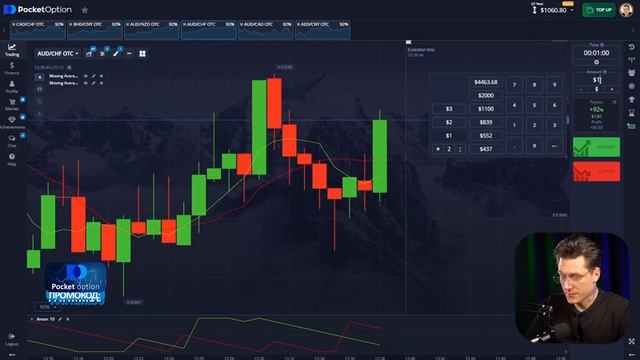Click the expiration time 00:01:00 field
Screen dimensions: 640x360
pyautogui.click(x=596, y=53)
